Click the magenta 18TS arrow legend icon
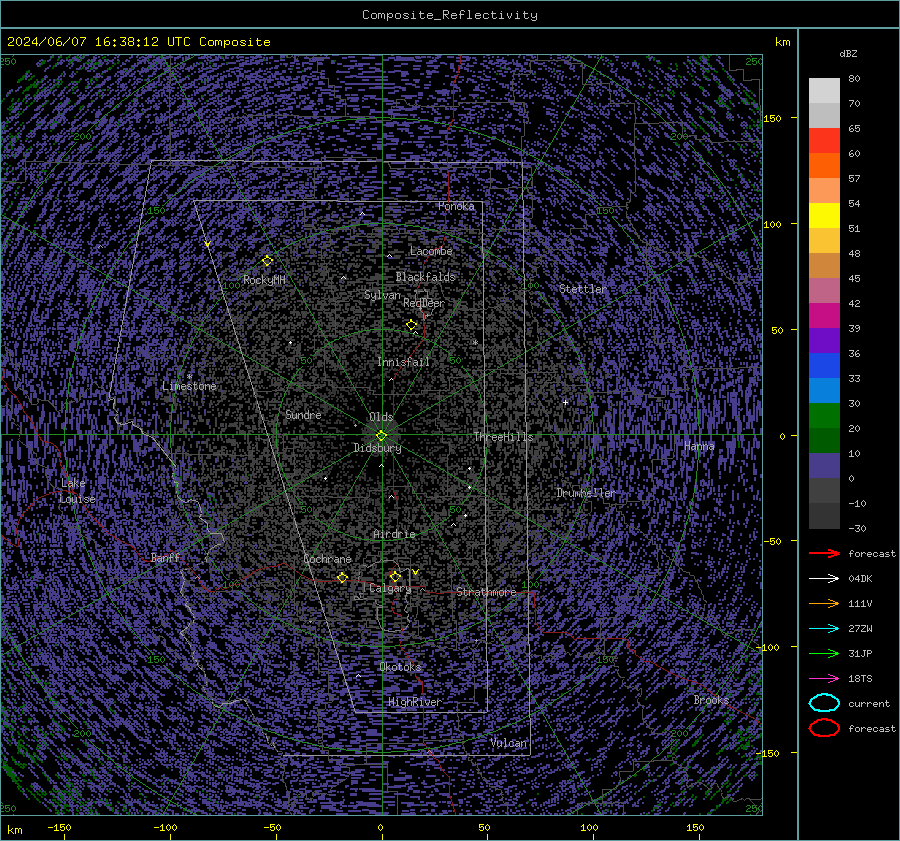This screenshot has height=841, width=900. click(824, 679)
